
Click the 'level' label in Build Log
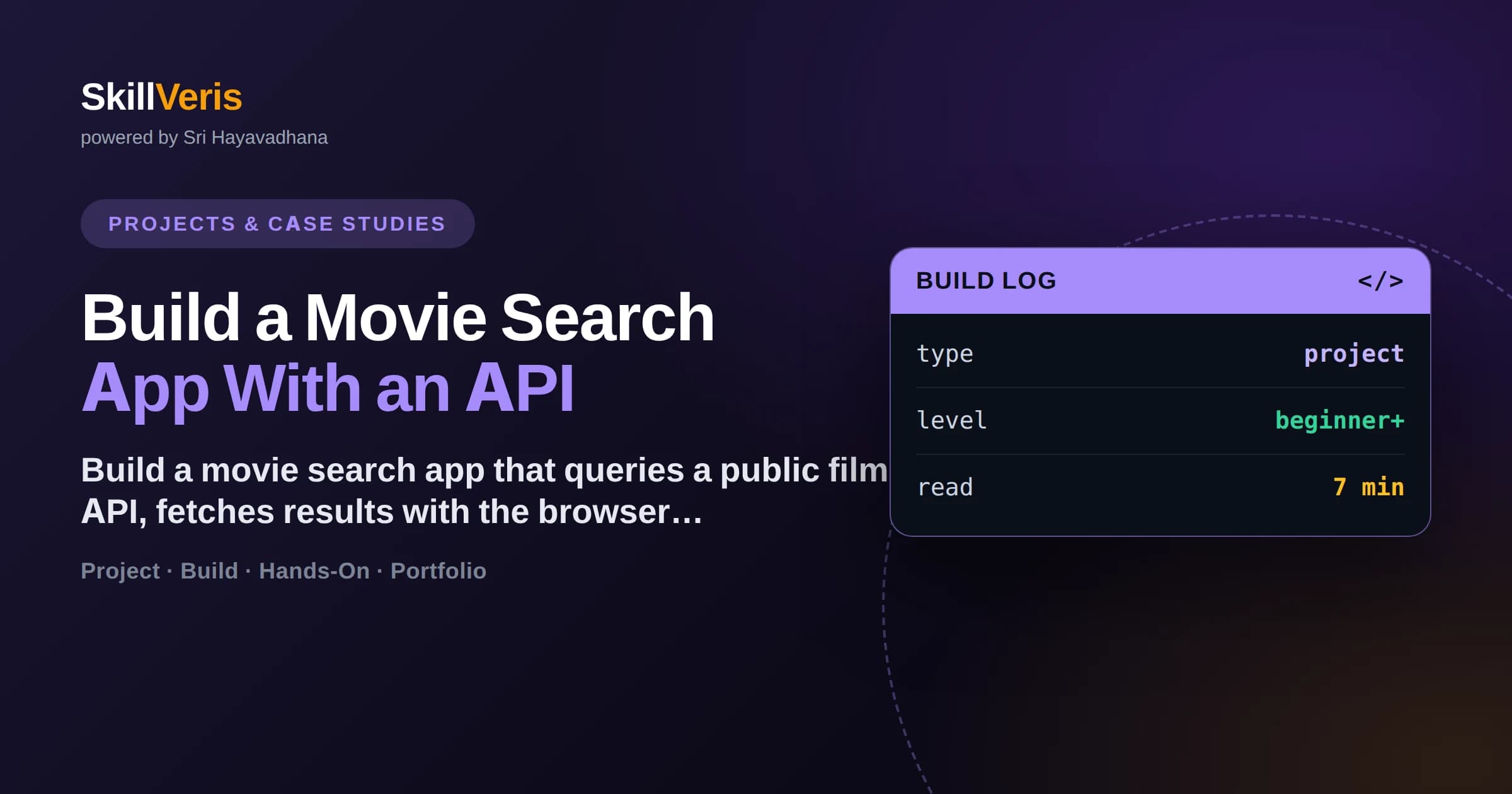tap(951, 420)
